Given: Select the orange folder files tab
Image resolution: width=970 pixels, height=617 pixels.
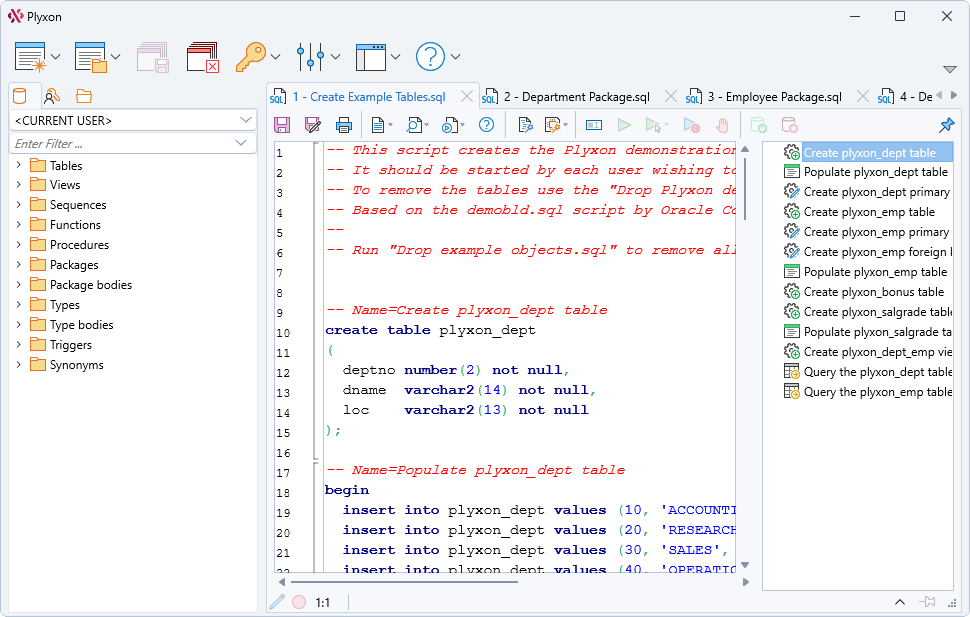Looking at the screenshot, I should [x=84, y=96].
